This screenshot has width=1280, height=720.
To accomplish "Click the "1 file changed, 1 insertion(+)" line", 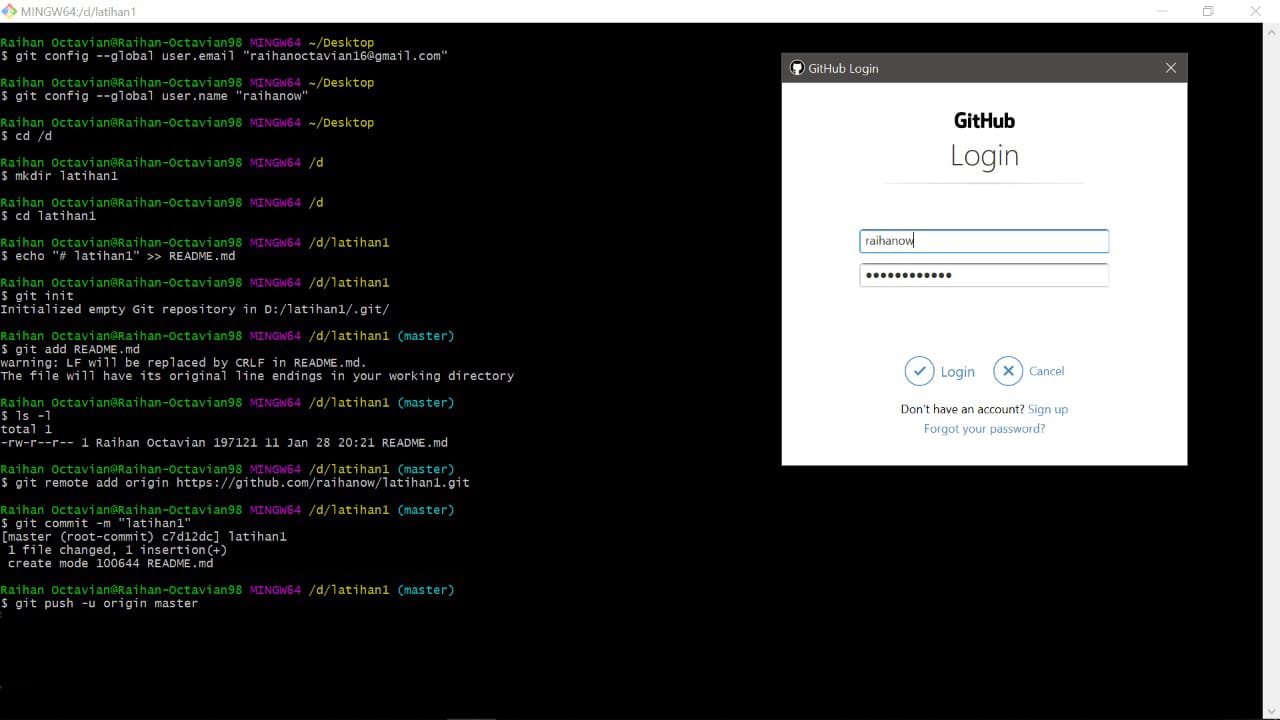I will click(x=117, y=550).
